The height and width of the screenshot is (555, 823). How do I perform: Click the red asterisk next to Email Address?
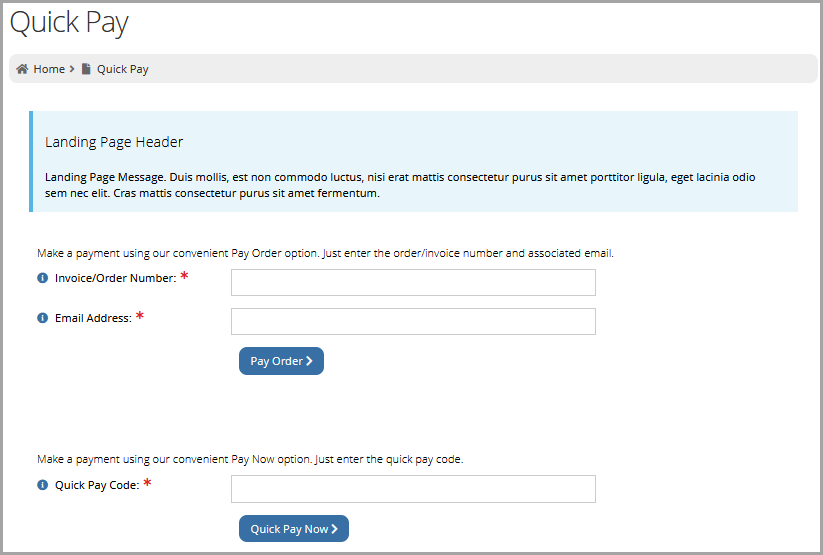(x=140, y=316)
